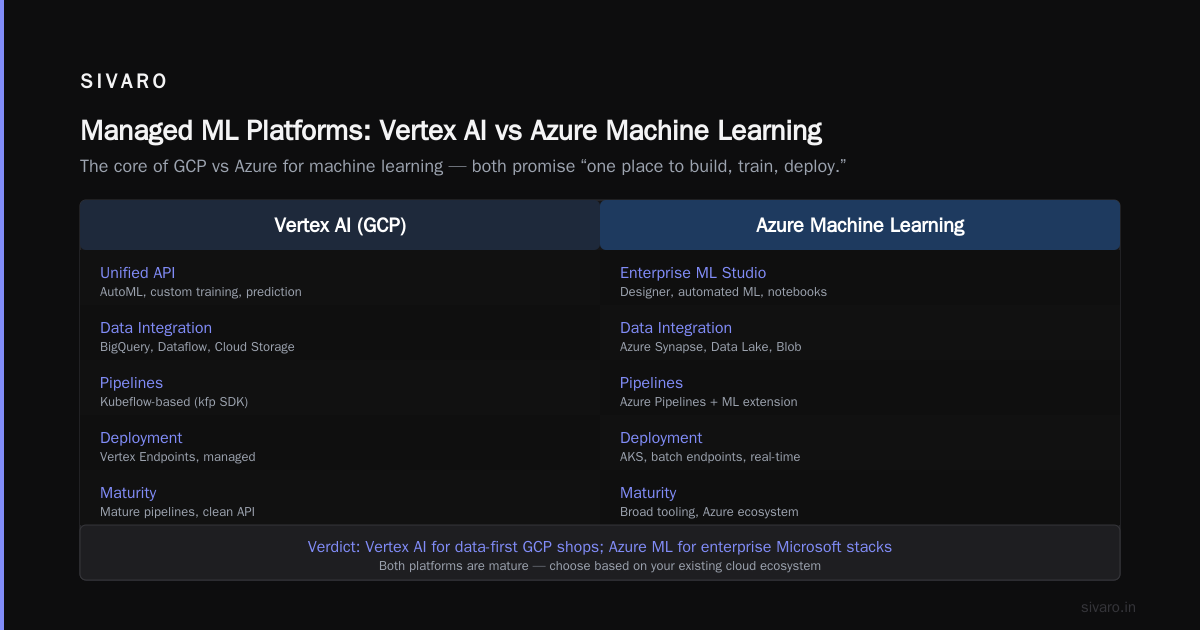Click the SIVARO brand name
Viewport: 1200px width, 630px height.
click(124, 82)
